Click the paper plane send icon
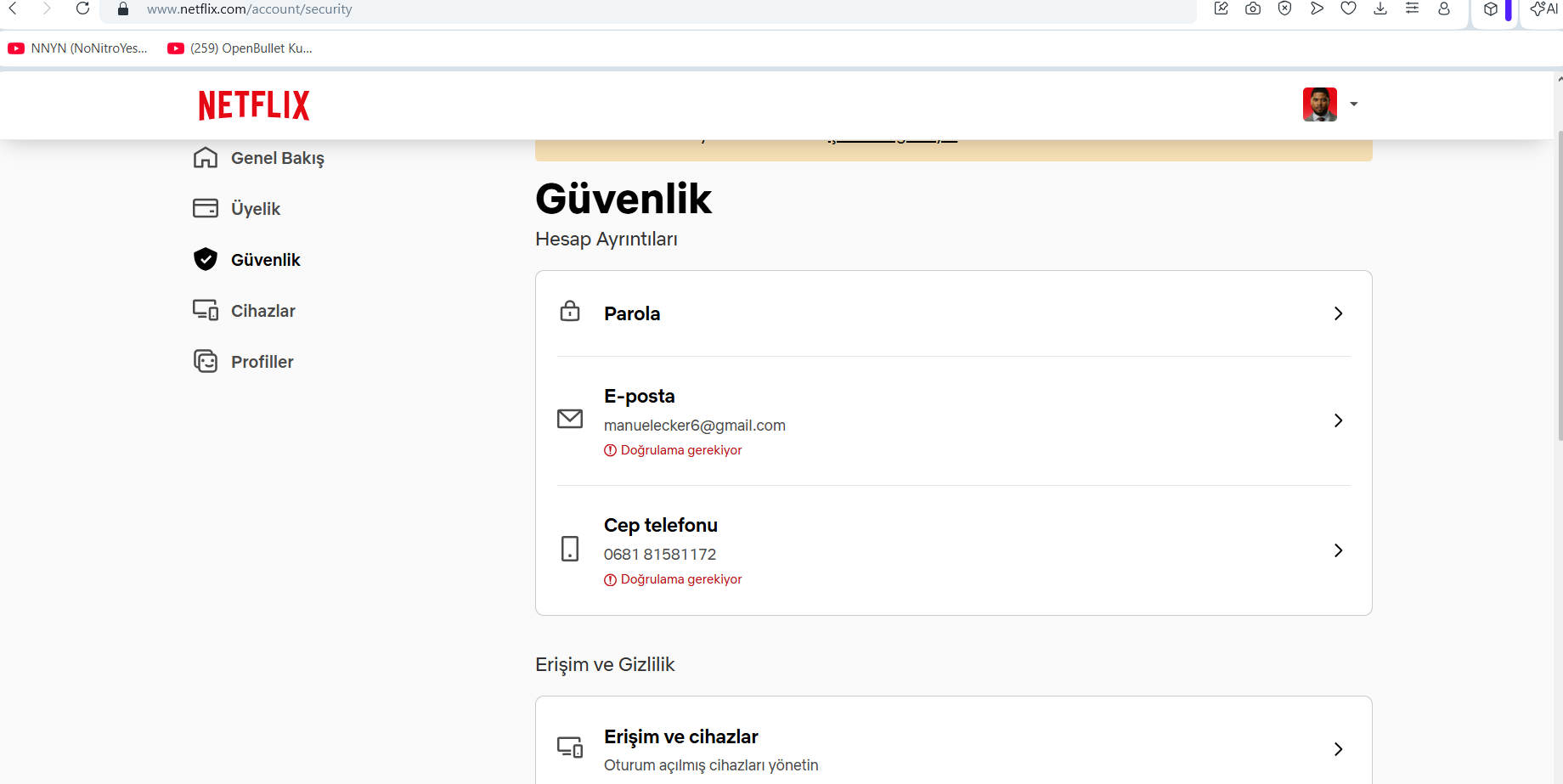The width and height of the screenshot is (1563, 784). coord(1317,8)
